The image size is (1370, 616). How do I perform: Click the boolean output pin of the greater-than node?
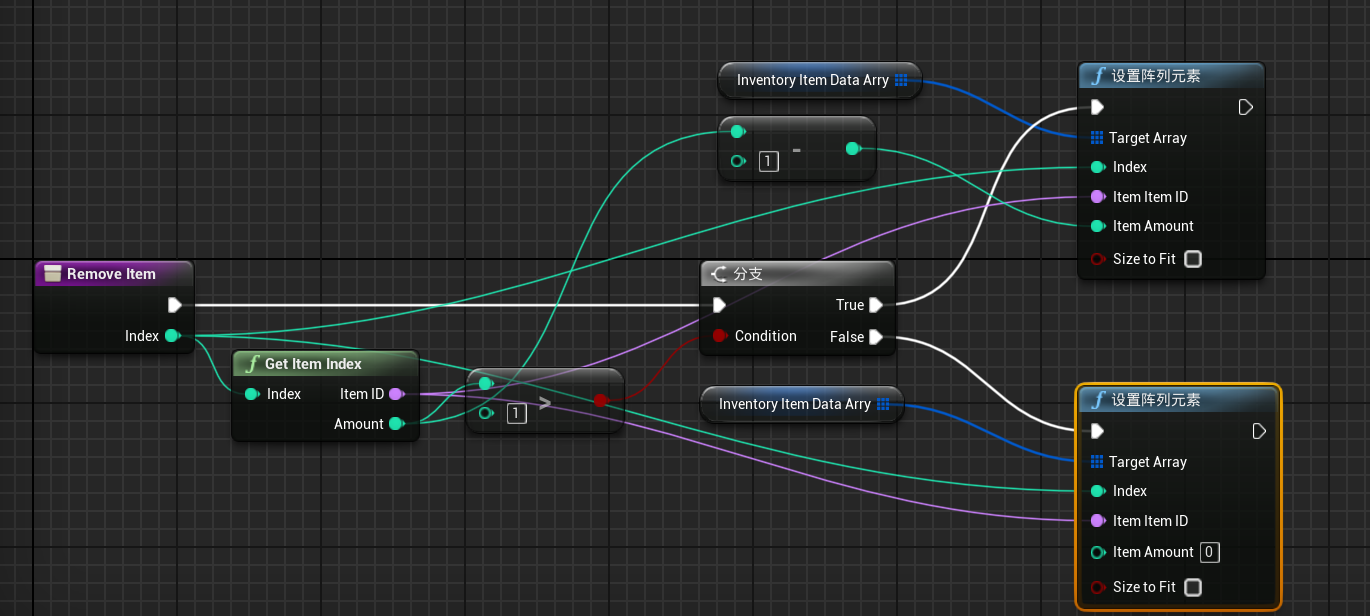click(600, 401)
